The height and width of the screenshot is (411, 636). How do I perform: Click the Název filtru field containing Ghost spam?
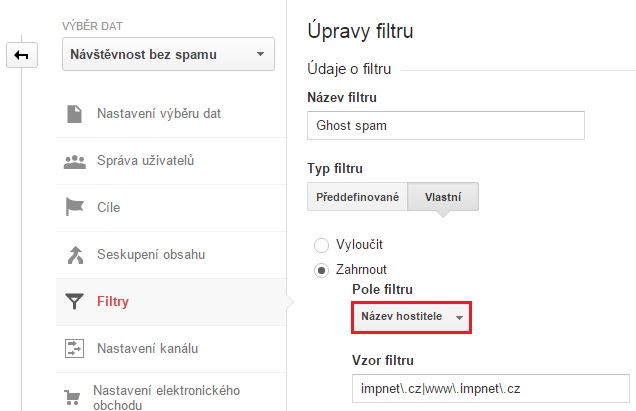tap(446, 126)
